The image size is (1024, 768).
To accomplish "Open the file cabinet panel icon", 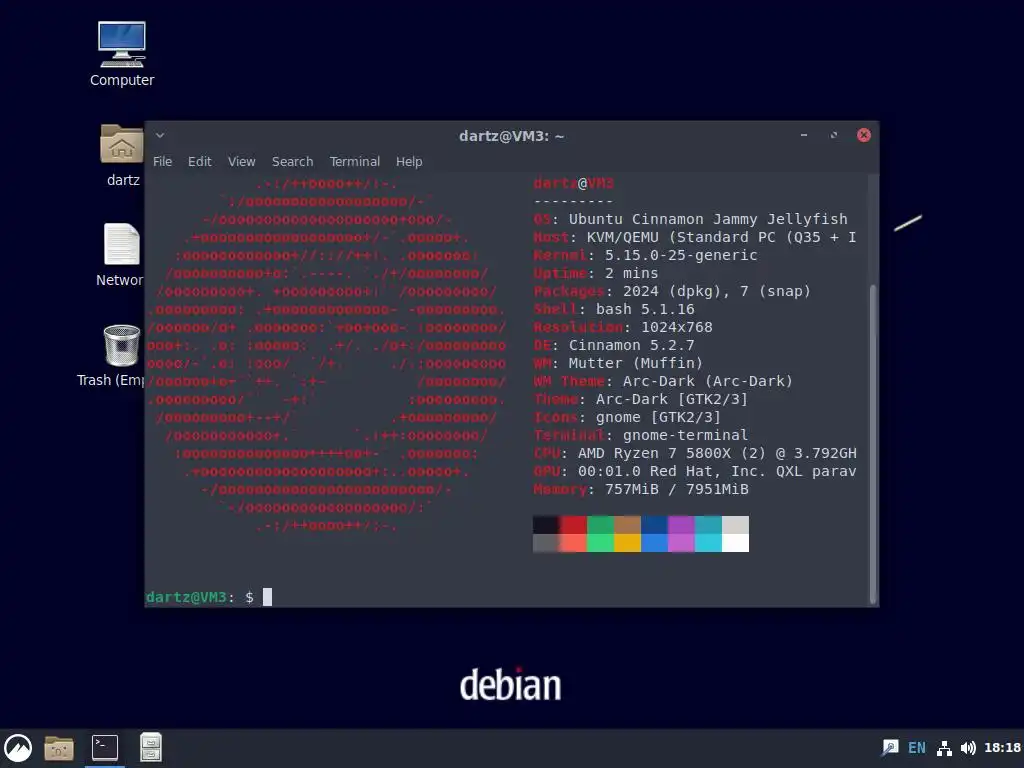I will [x=151, y=748].
